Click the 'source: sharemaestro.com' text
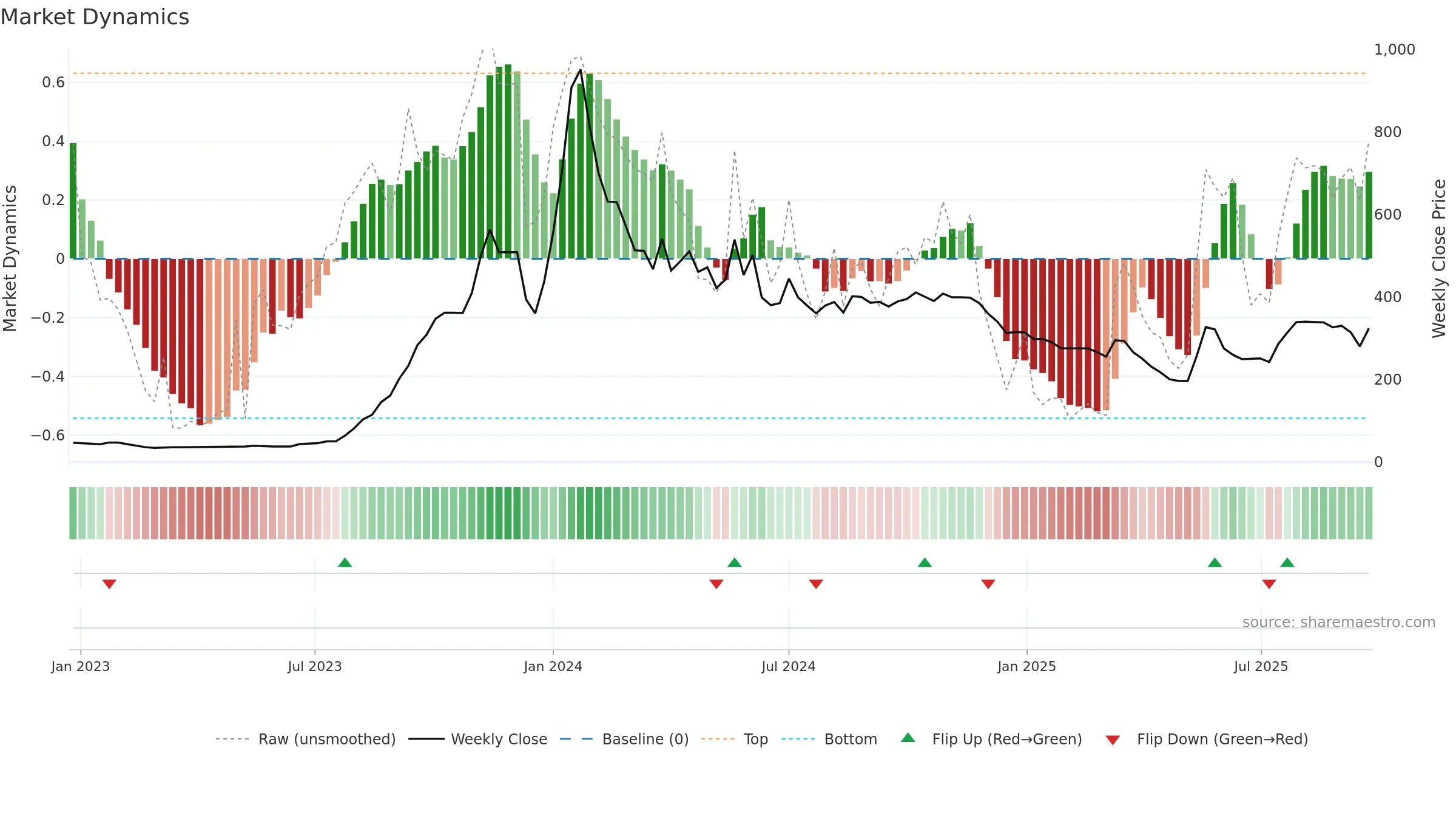The height and width of the screenshot is (819, 1456). pyautogui.click(x=1339, y=622)
